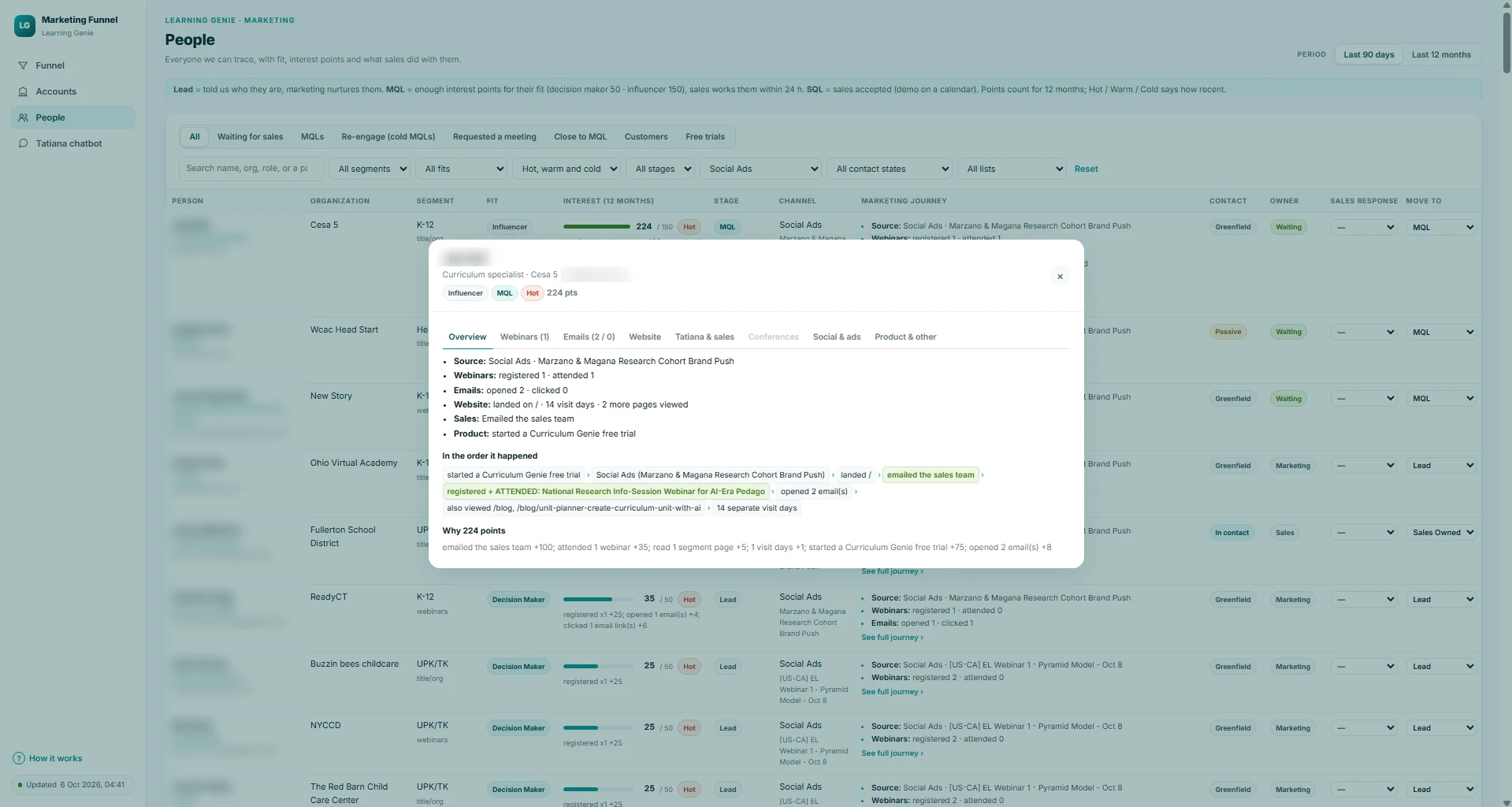This screenshot has width=1512, height=807.
Task: Open the All lists dropdown
Action: coord(1012,169)
